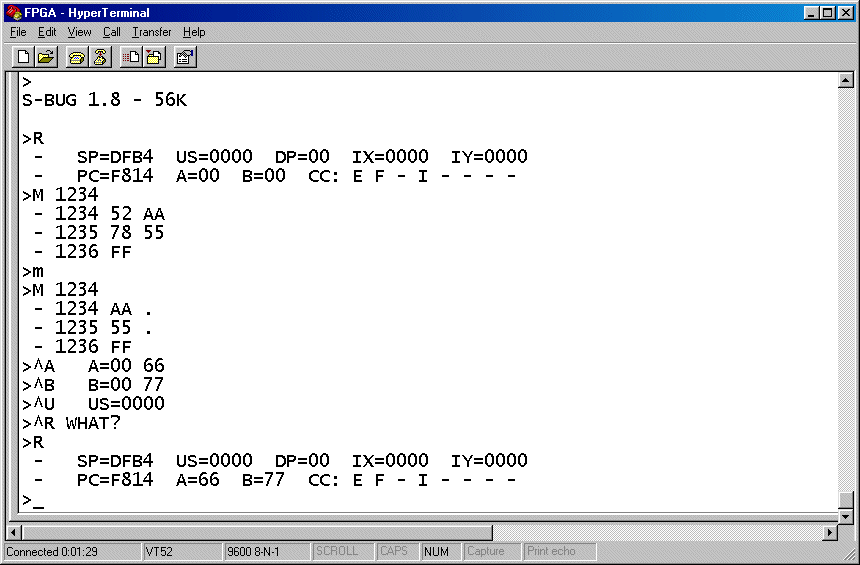The image size is (860, 565).
Task: Click the horizontal scrollbar right arrow
Action: 829,533
